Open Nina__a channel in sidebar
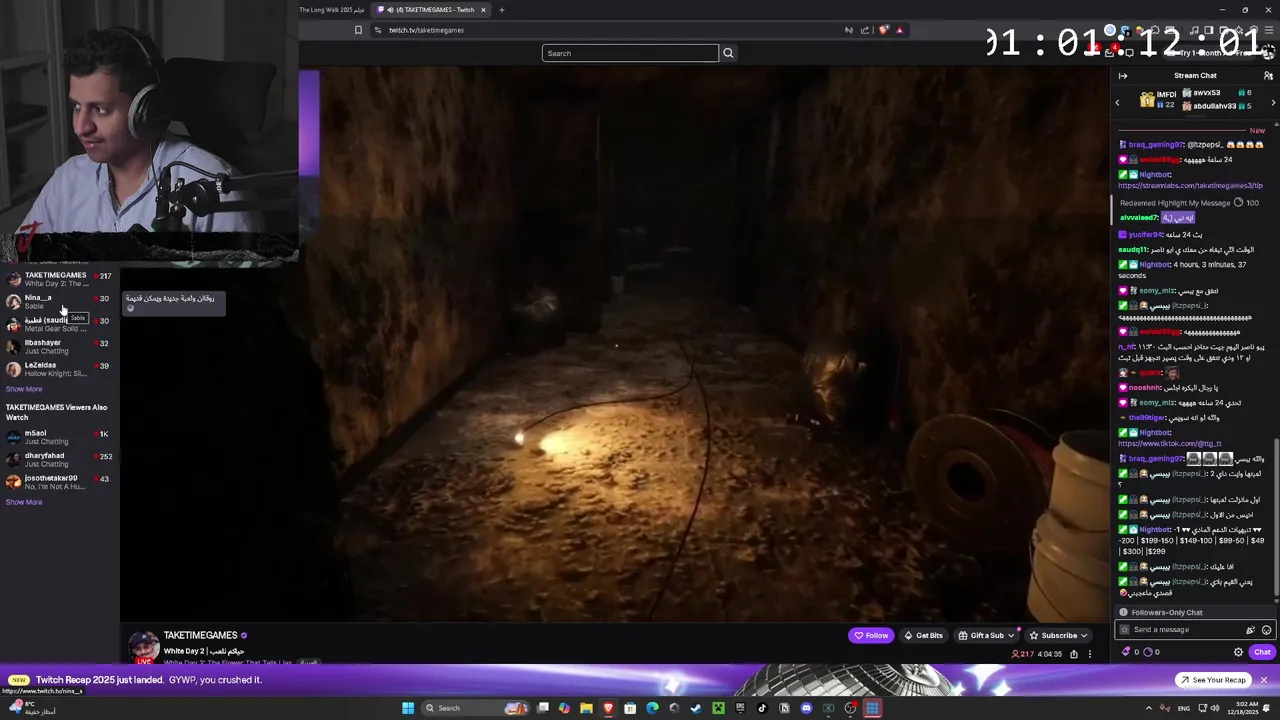The width and height of the screenshot is (1280, 720). point(58,301)
